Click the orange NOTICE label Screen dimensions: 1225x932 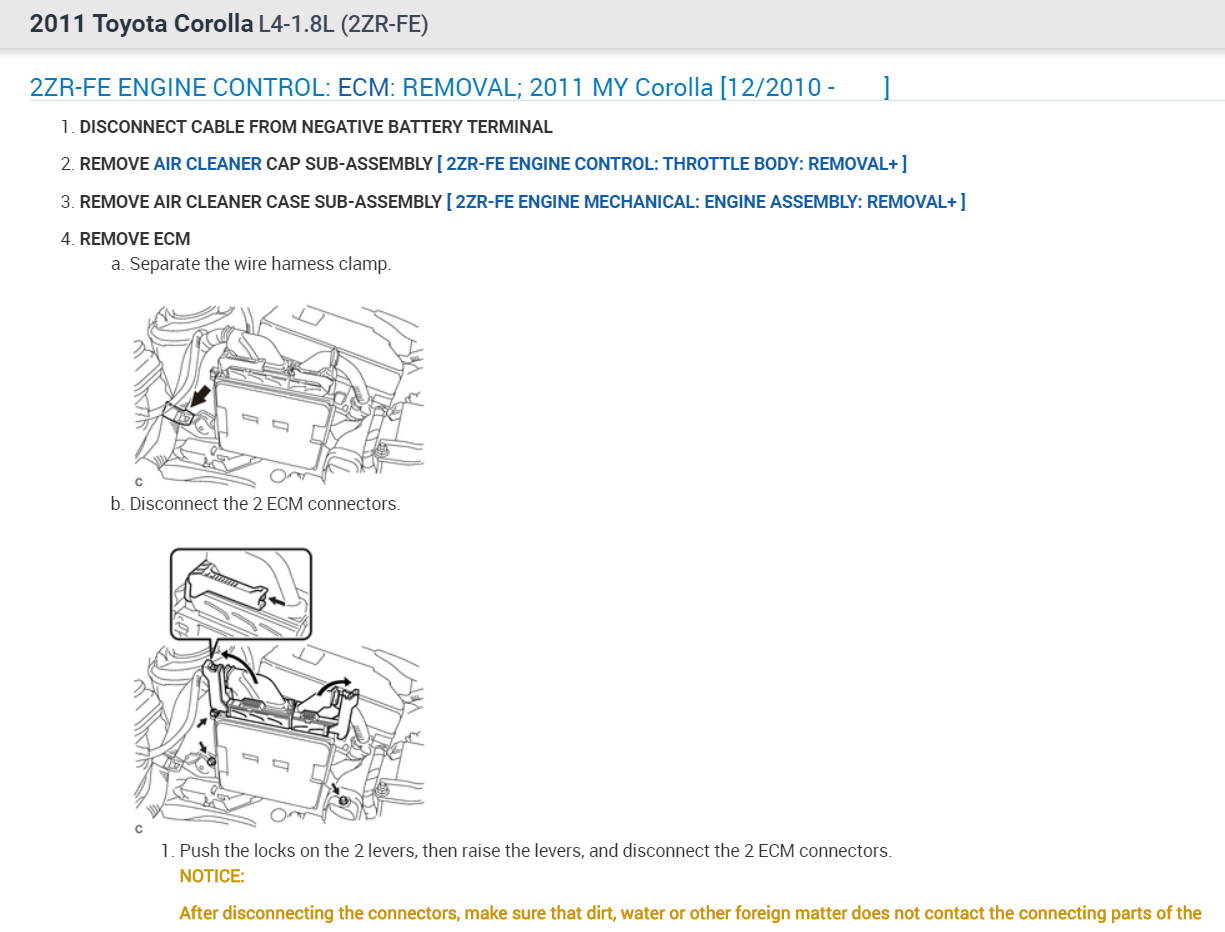(212, 876)
